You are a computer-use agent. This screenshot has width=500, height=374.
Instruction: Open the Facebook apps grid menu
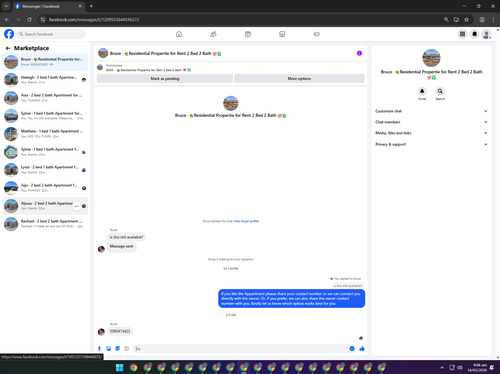tap(462, 34)
